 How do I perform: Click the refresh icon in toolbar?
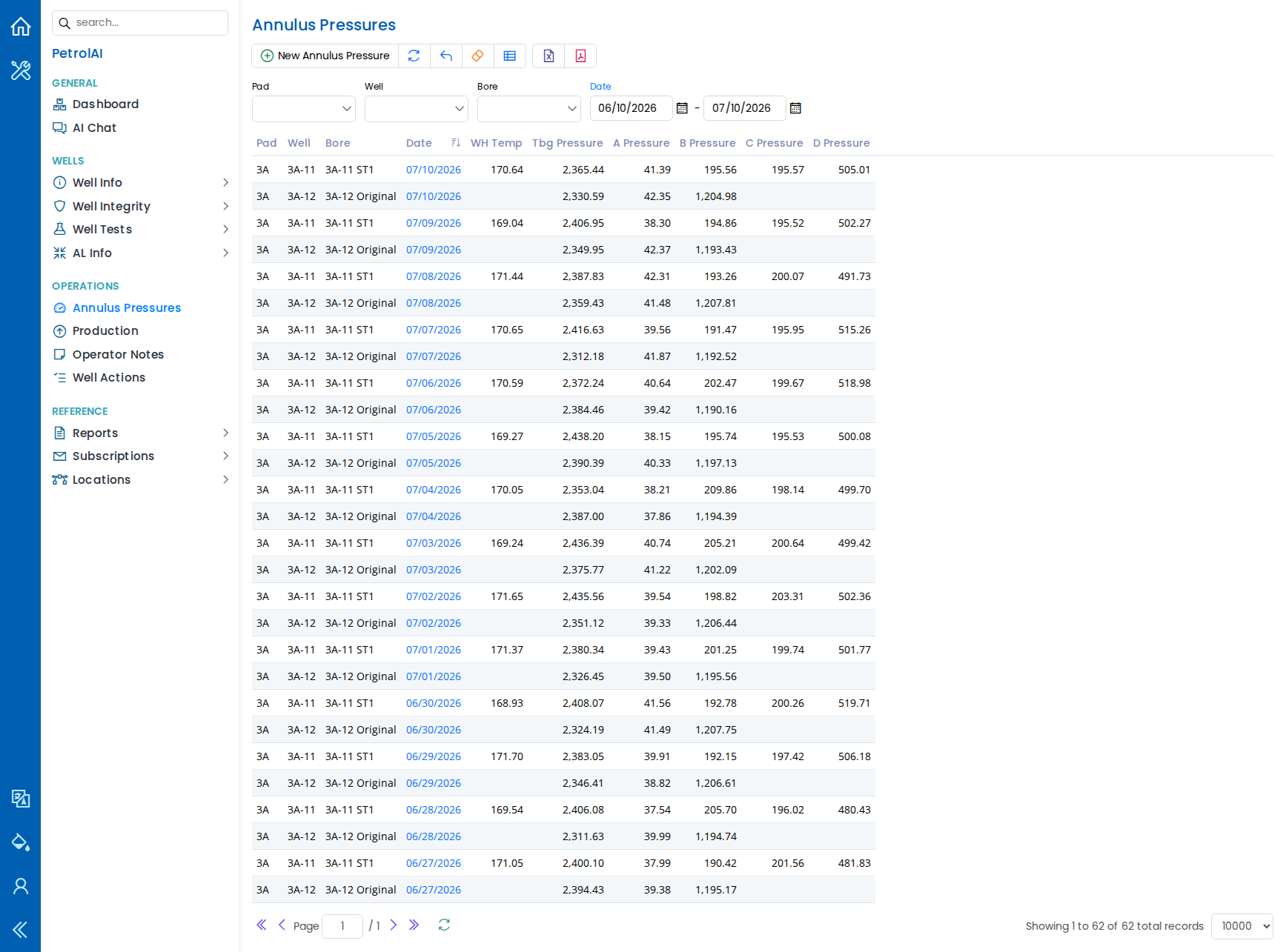click(414, 56)
